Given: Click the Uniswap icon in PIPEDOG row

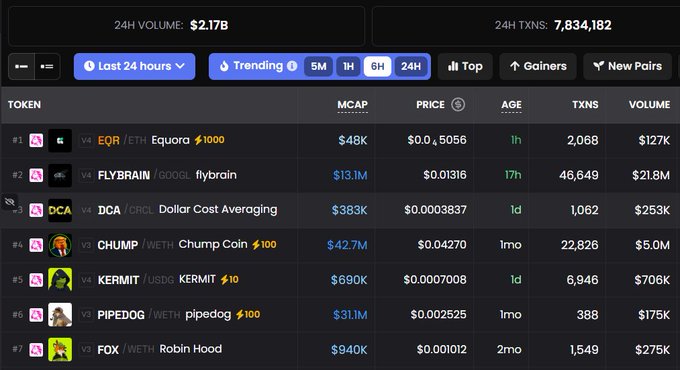Looking at the screenshot, I should pos(36,314).
